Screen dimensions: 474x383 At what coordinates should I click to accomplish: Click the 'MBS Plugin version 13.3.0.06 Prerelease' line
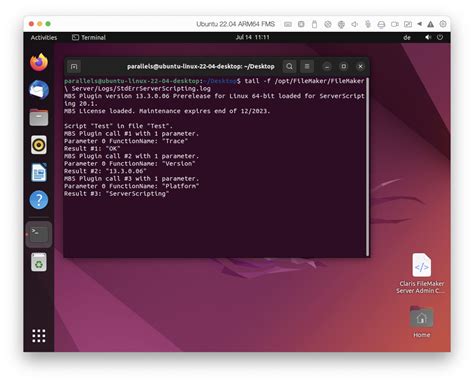pos(214,100)
